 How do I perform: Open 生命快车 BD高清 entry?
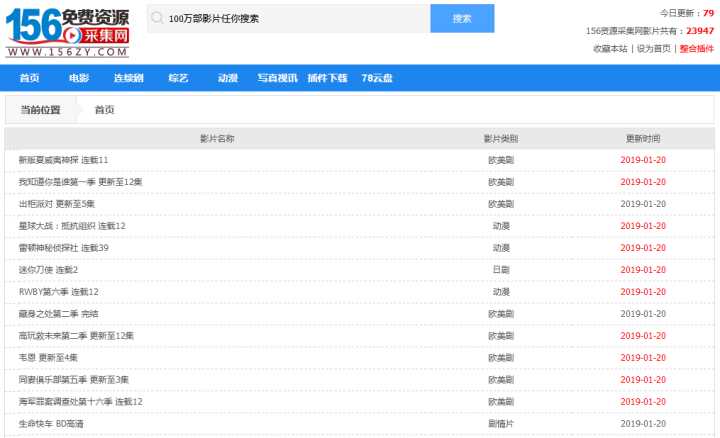[50, 423]
